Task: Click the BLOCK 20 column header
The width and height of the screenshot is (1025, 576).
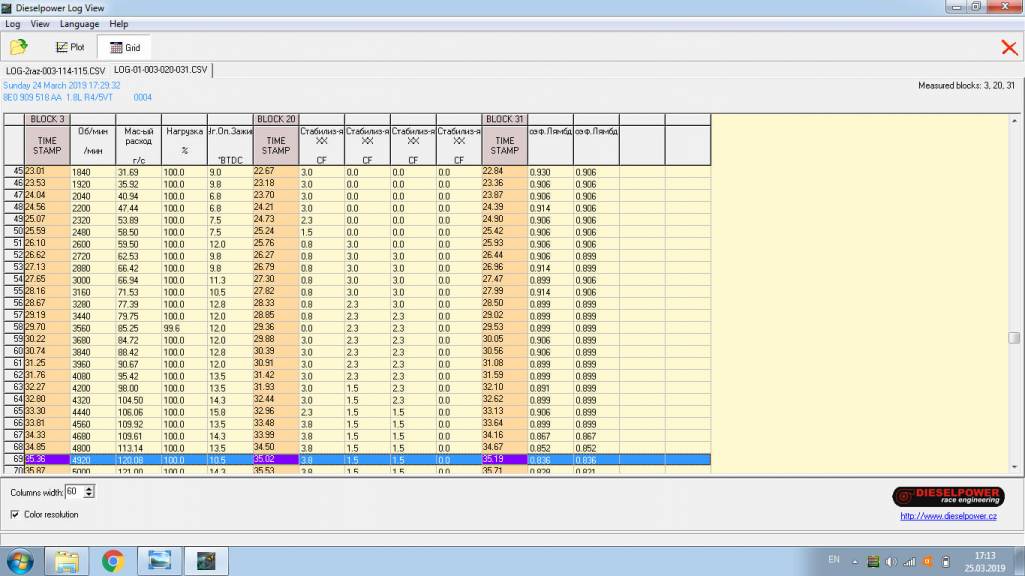Action: point(276,119)
